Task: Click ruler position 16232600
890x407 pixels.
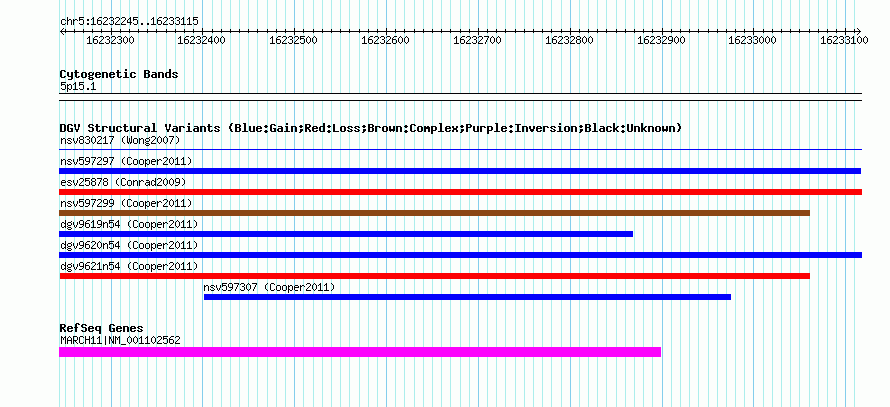Action: 385,40
